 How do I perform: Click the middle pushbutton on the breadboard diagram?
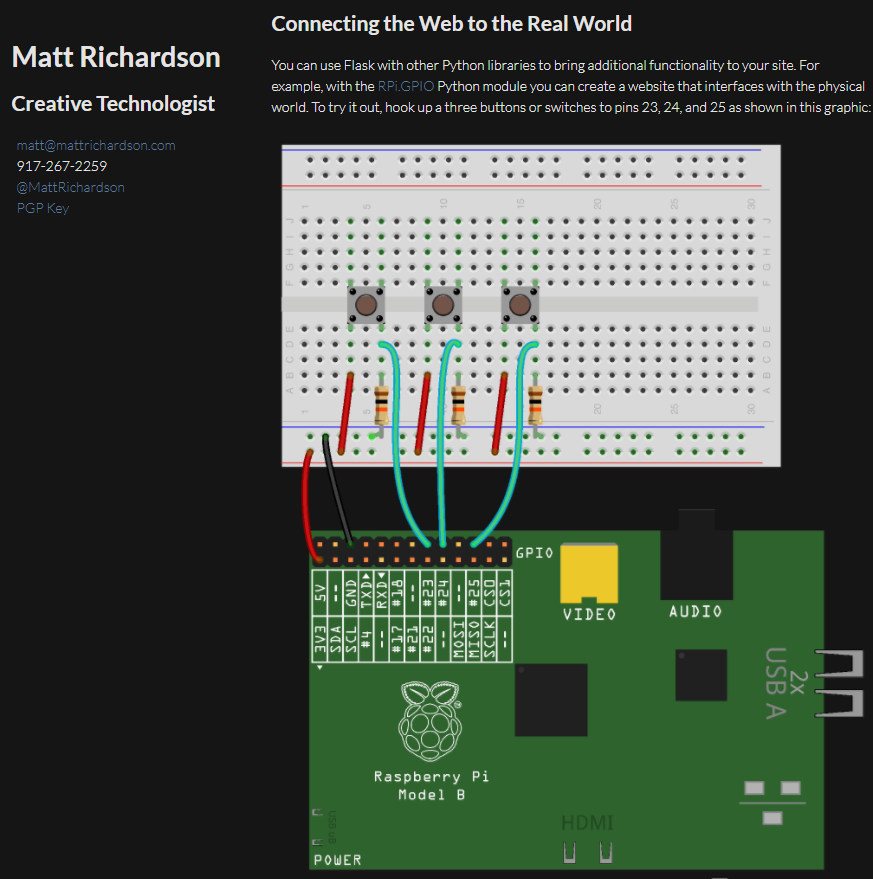click(443, 305)
